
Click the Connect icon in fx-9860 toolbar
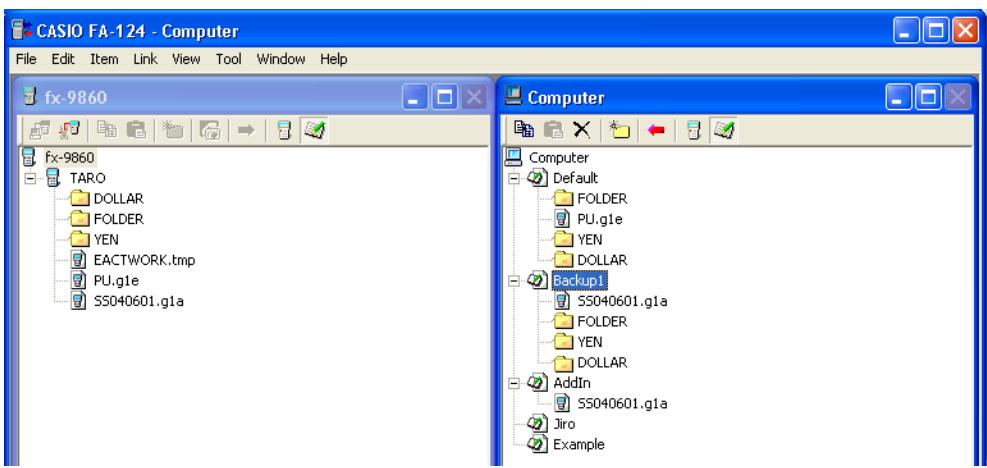point(39,130)
